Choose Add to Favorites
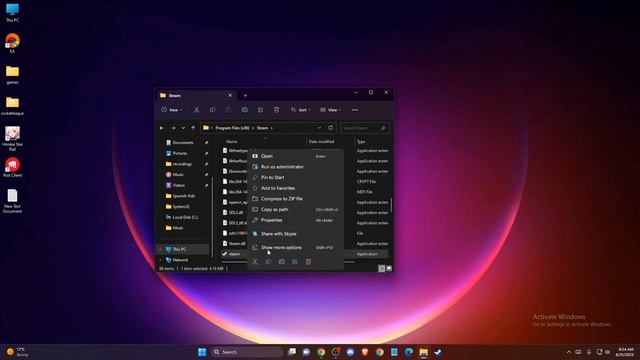Image resolution: width=640 pixels, height=360 pixels. pyautogui.click(x=296, y=188)
